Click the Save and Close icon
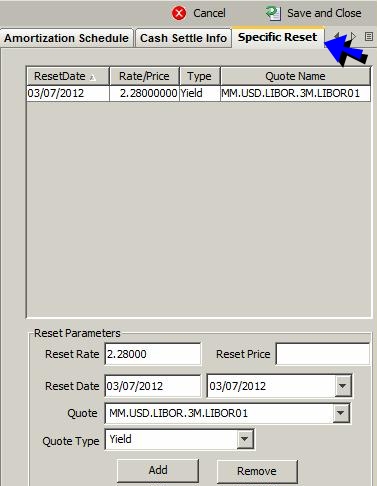Image resolution: width=377 pixels, height=486 pixels. (273, 13)
